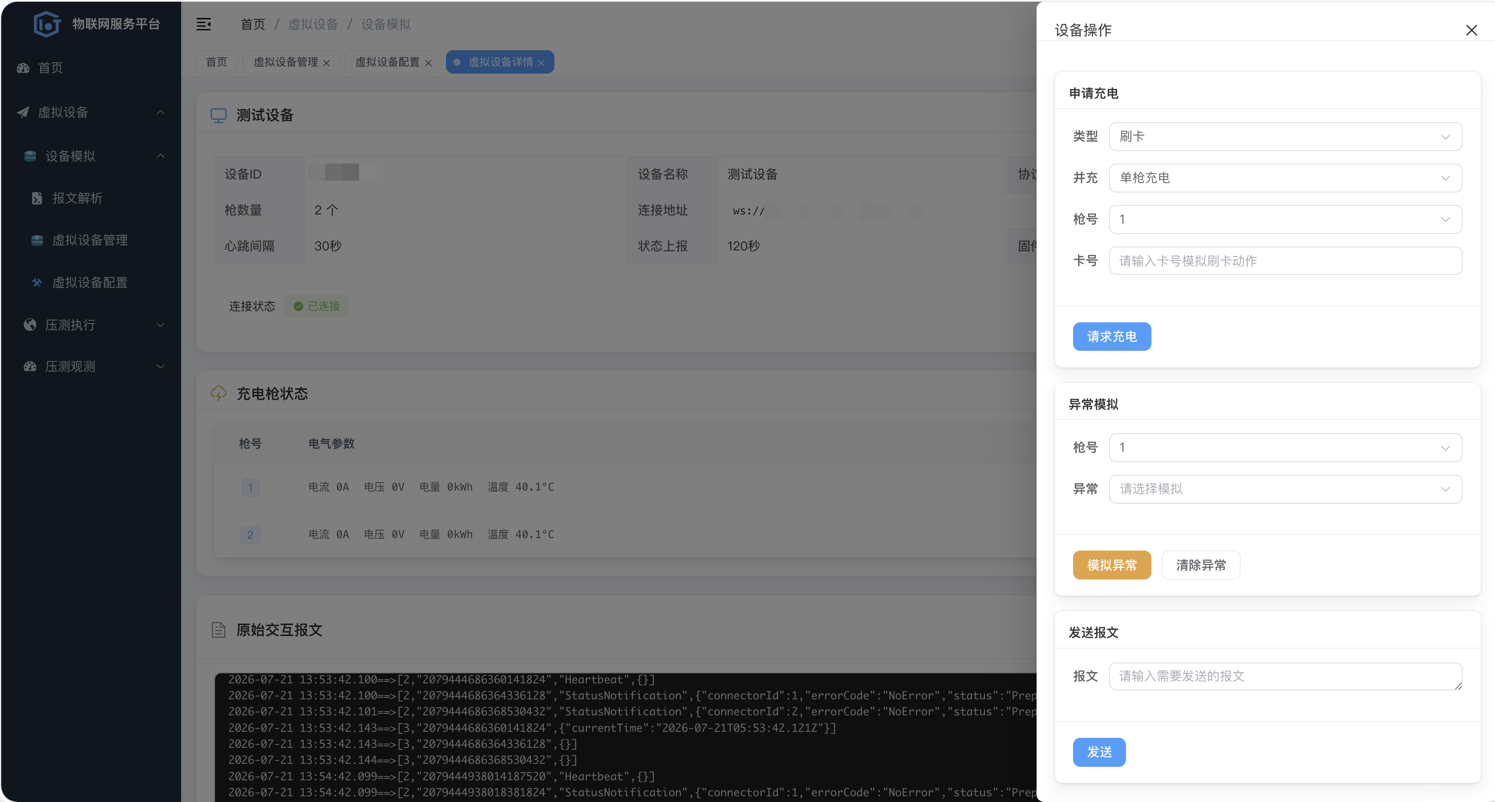Switch to the 虚拟设备详情 tab
Image resolution: width=1495 pixels, height=802 pixels.
500,62
